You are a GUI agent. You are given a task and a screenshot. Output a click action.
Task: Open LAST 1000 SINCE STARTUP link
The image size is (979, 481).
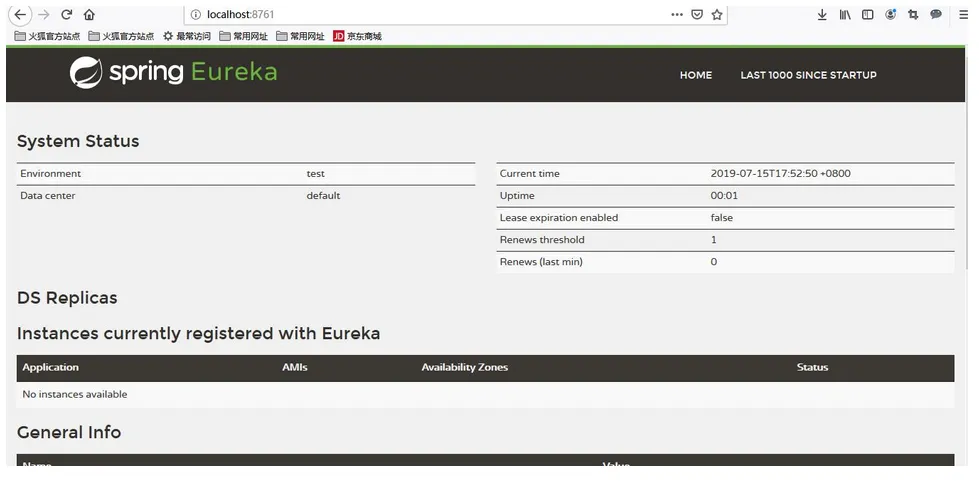[809, 75]
